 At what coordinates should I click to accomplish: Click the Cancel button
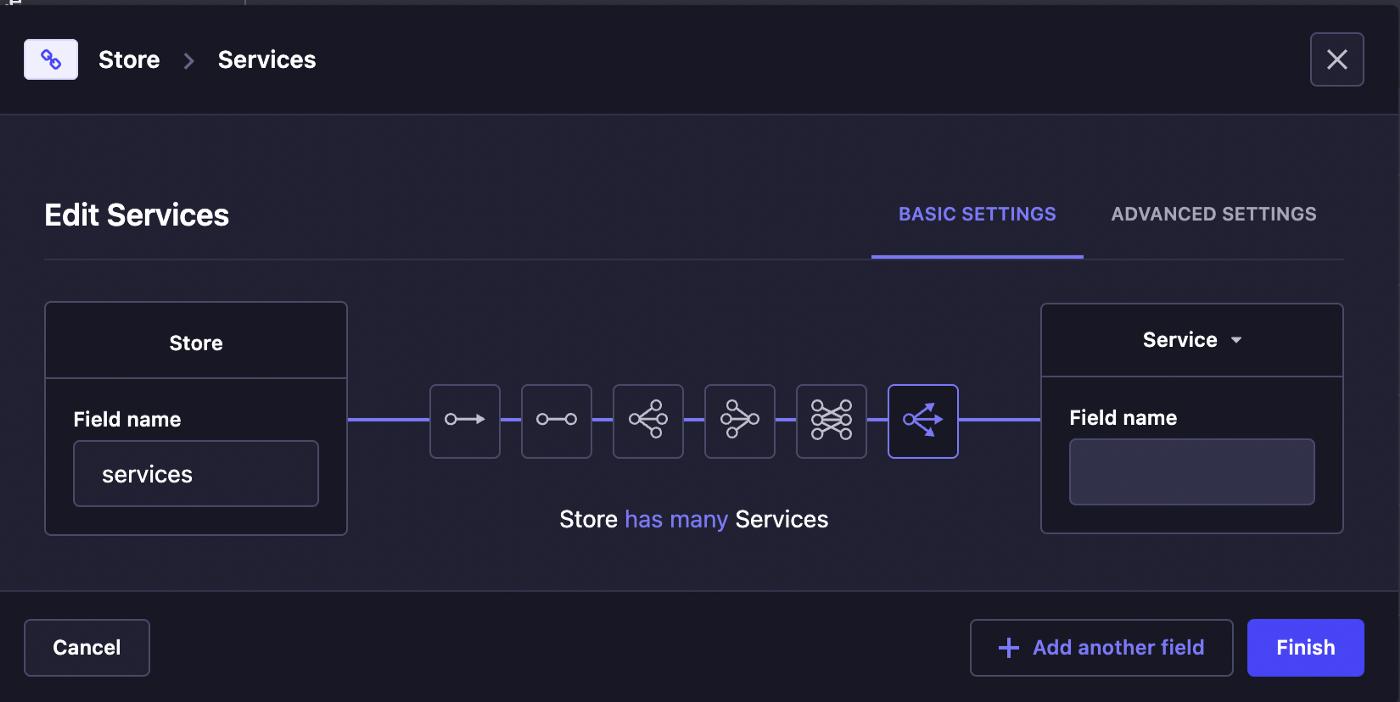[x=86, y=648]
